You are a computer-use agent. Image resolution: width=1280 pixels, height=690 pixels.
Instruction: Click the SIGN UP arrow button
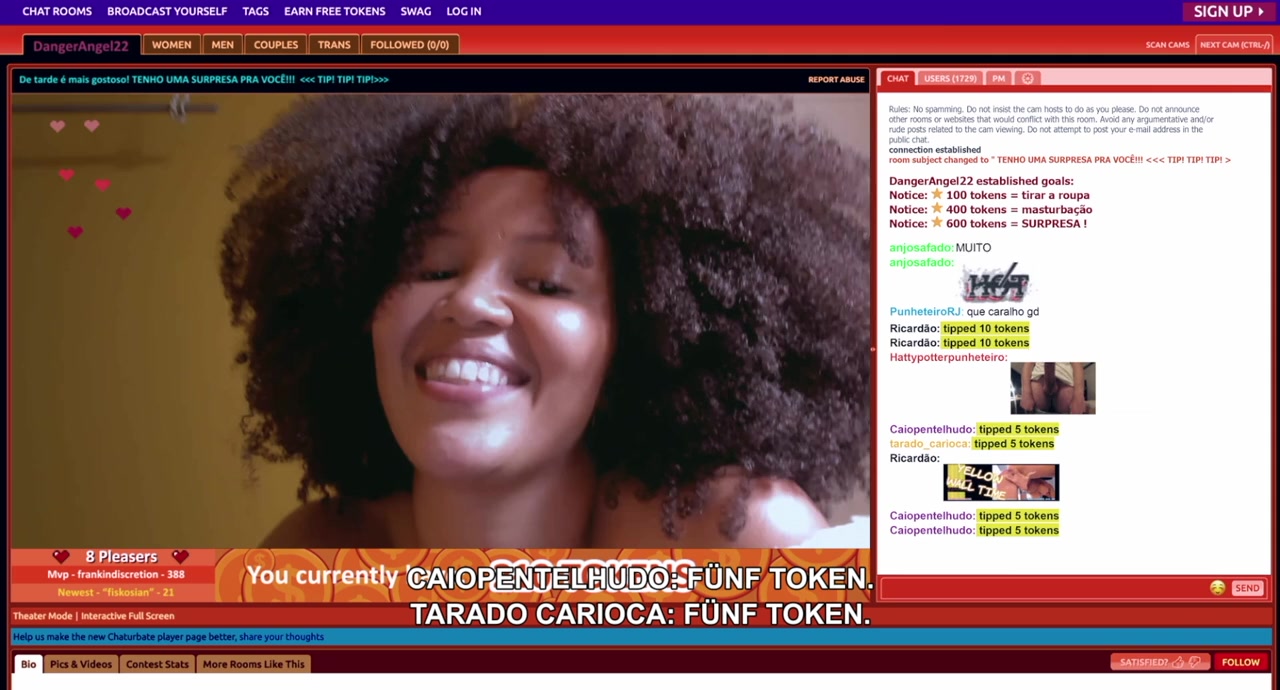1229,11
